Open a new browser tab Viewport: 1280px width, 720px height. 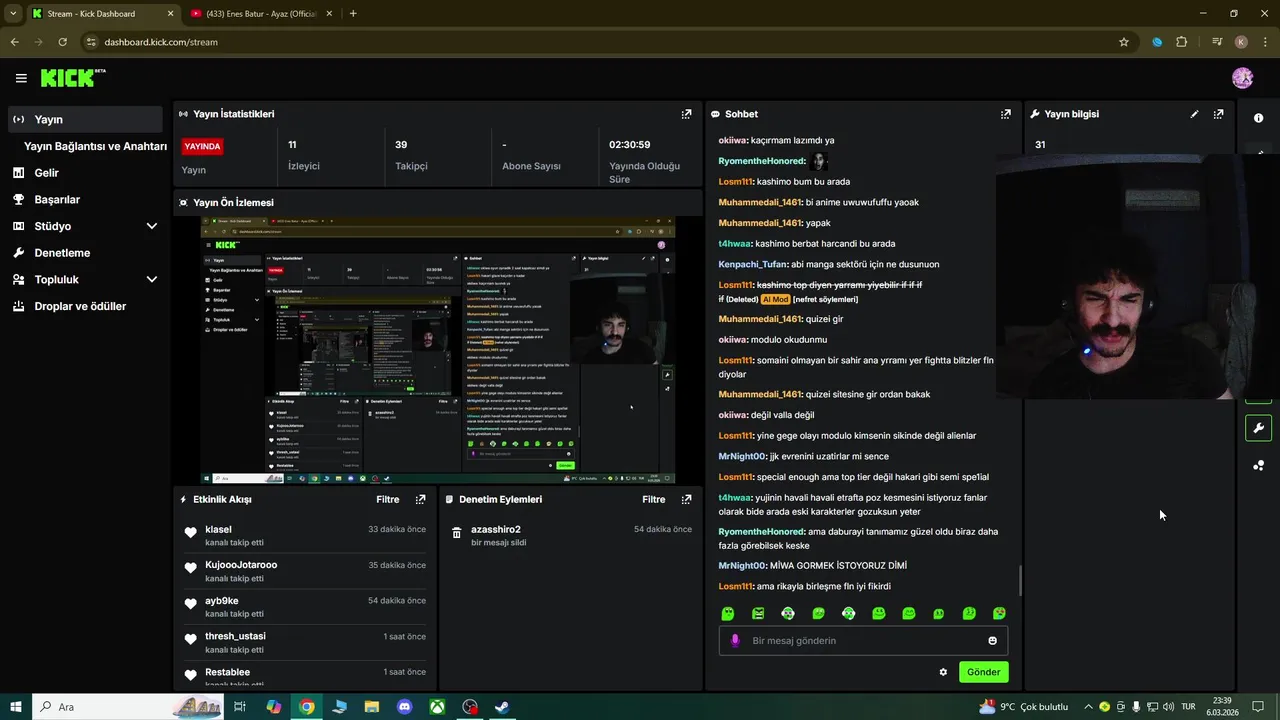click(x=353, y=14)
